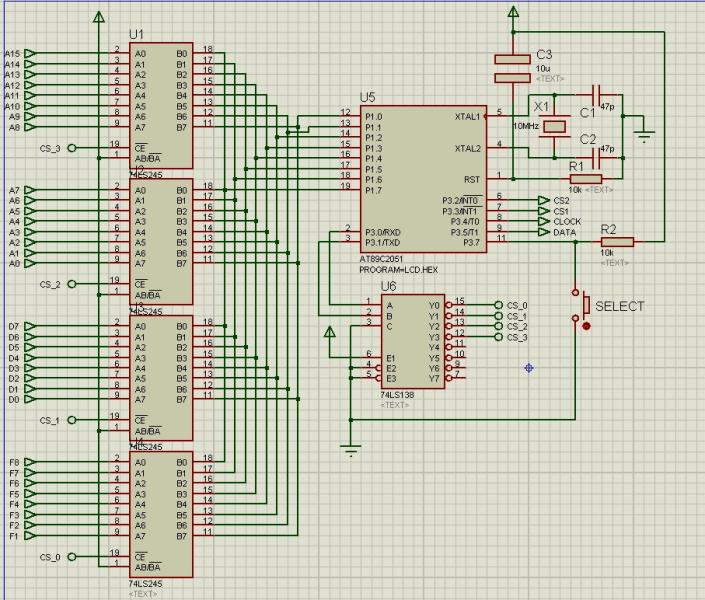Select the AT89C2051 microcontroller U5
Screen dimensions: 705x600
tap(422, 180)
